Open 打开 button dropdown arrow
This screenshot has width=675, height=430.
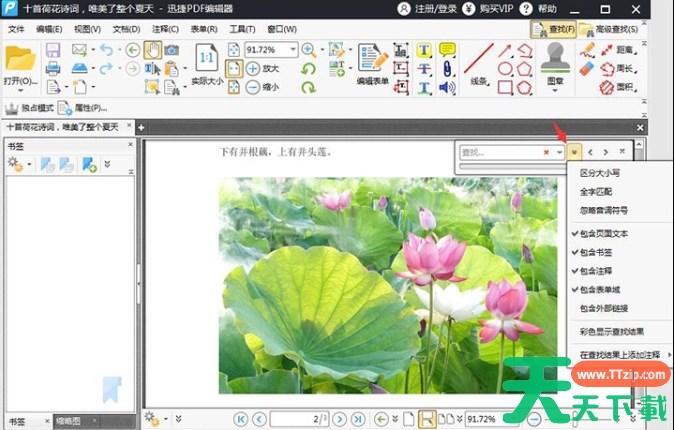[x=20, y=90]
